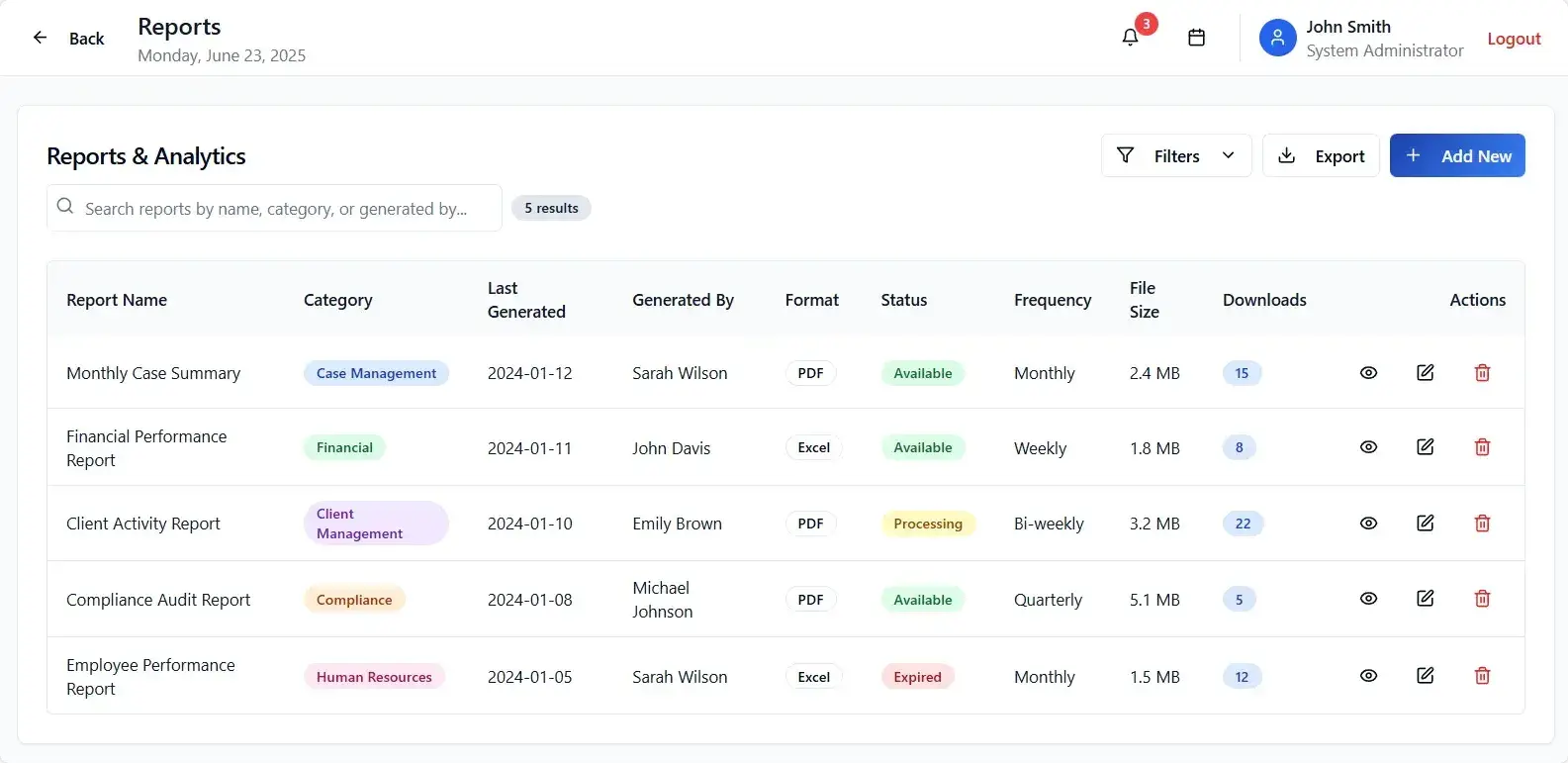
Task: Open the notifications bell
Action: pos(1130,38)
